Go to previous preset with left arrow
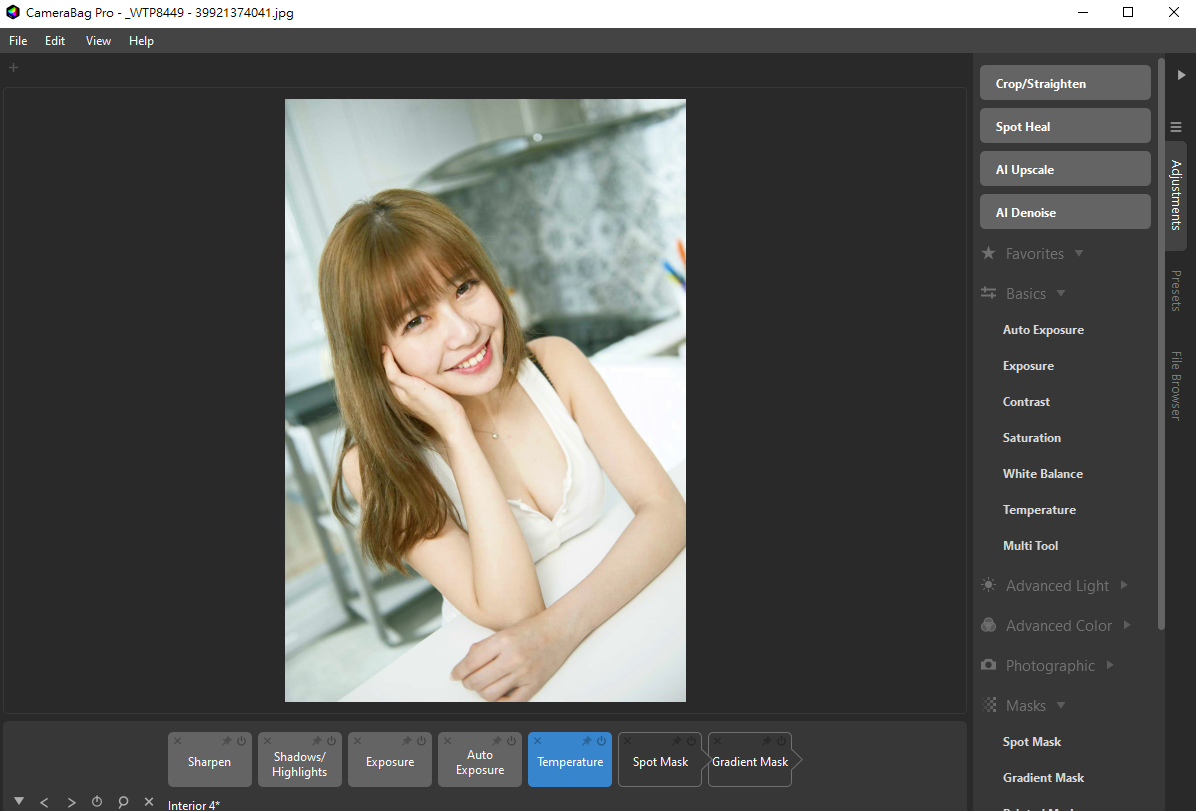This screenshot has height=811, width=1196. point(44,802)
